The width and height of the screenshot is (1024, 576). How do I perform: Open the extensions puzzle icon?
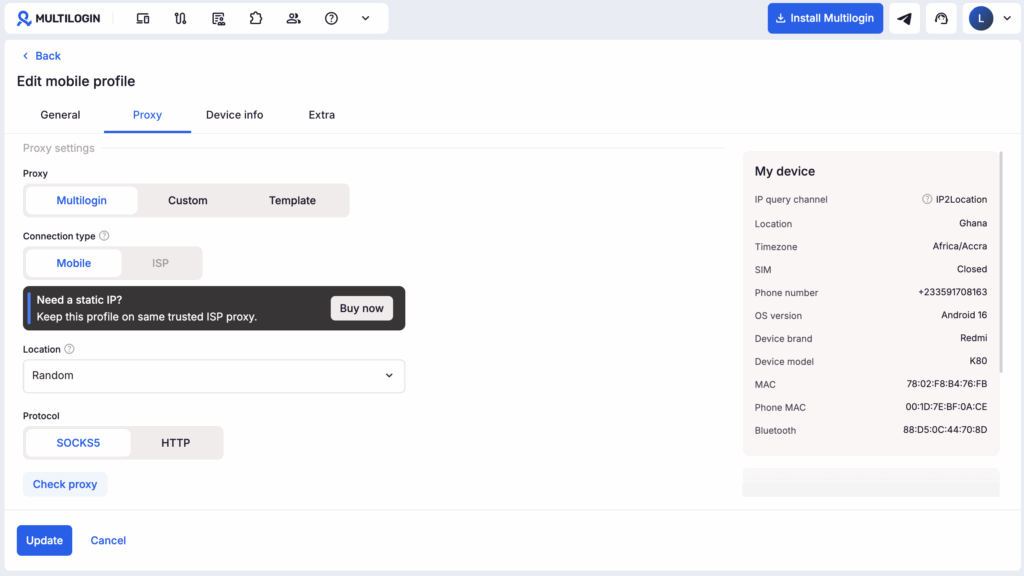tap(256, 18)
